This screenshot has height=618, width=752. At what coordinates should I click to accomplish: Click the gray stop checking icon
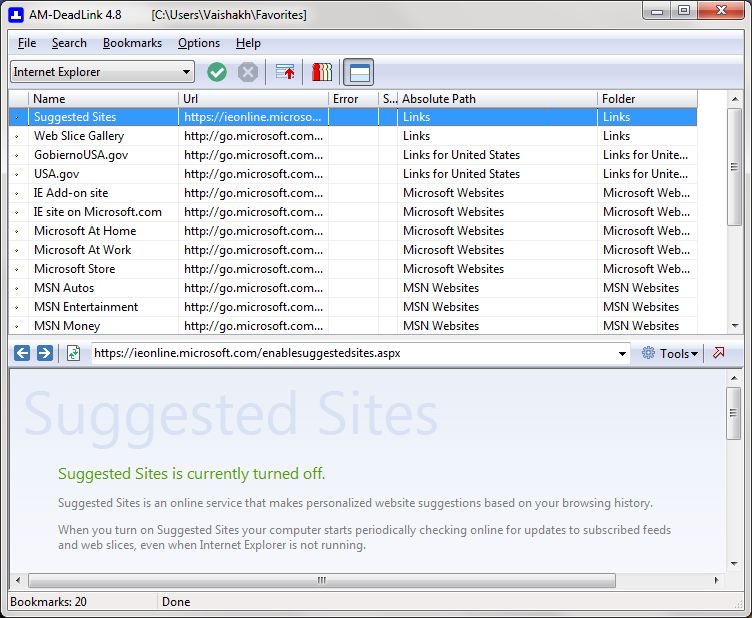click(x=247, y=72)
